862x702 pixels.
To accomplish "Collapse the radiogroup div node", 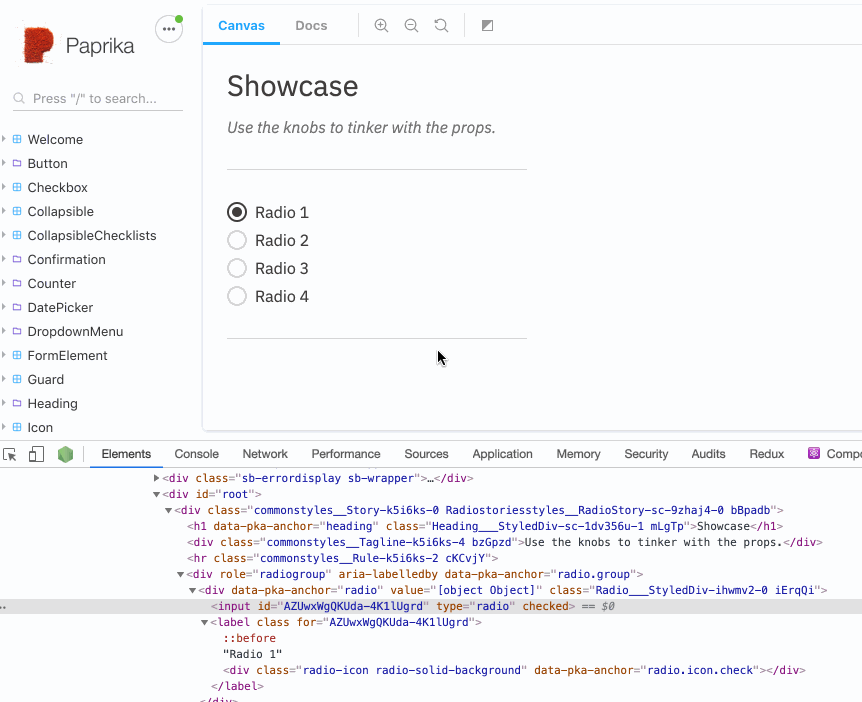I will click(x=180, y=574).
